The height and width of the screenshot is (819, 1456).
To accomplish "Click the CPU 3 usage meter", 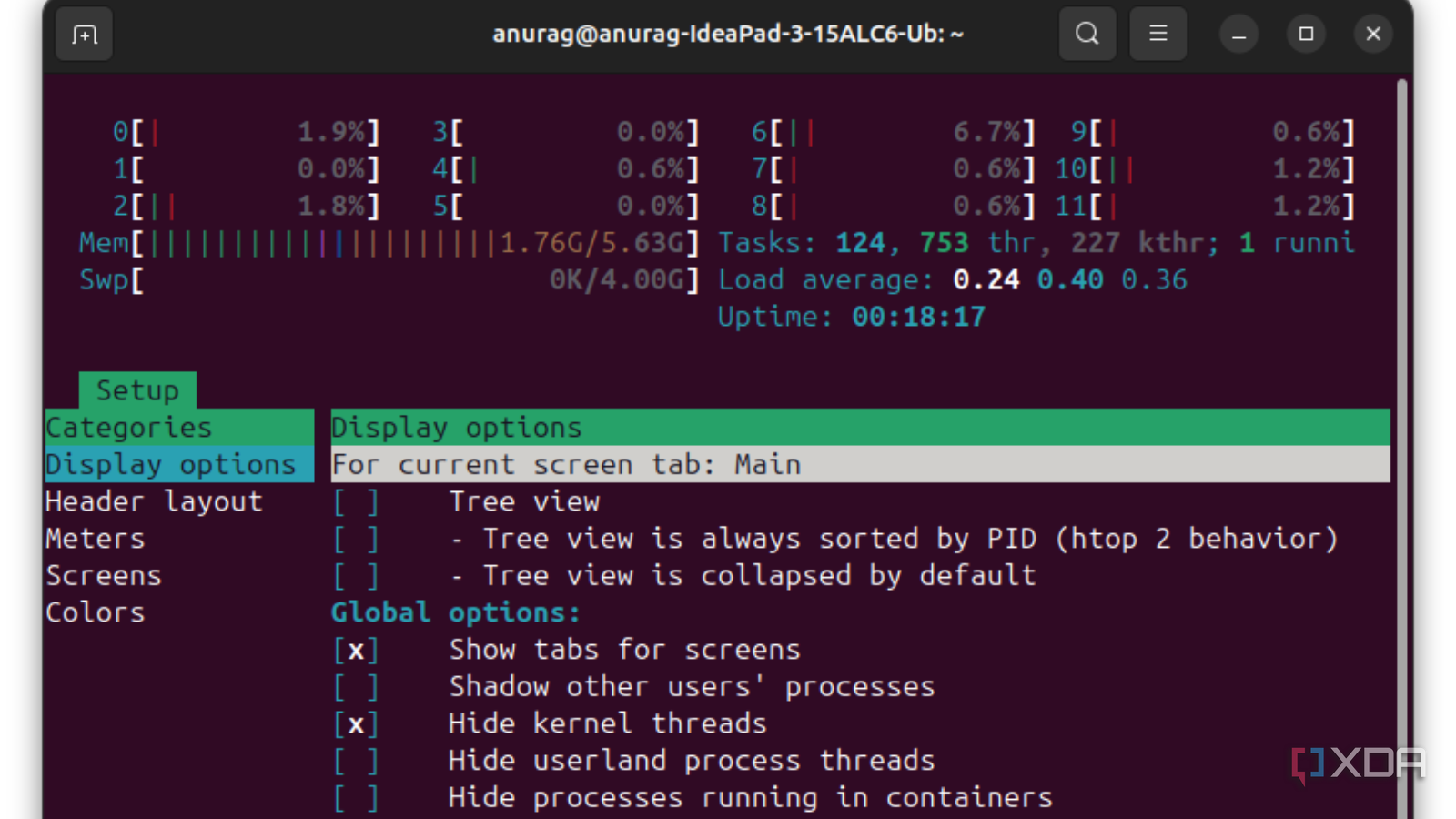I will 566,133.
